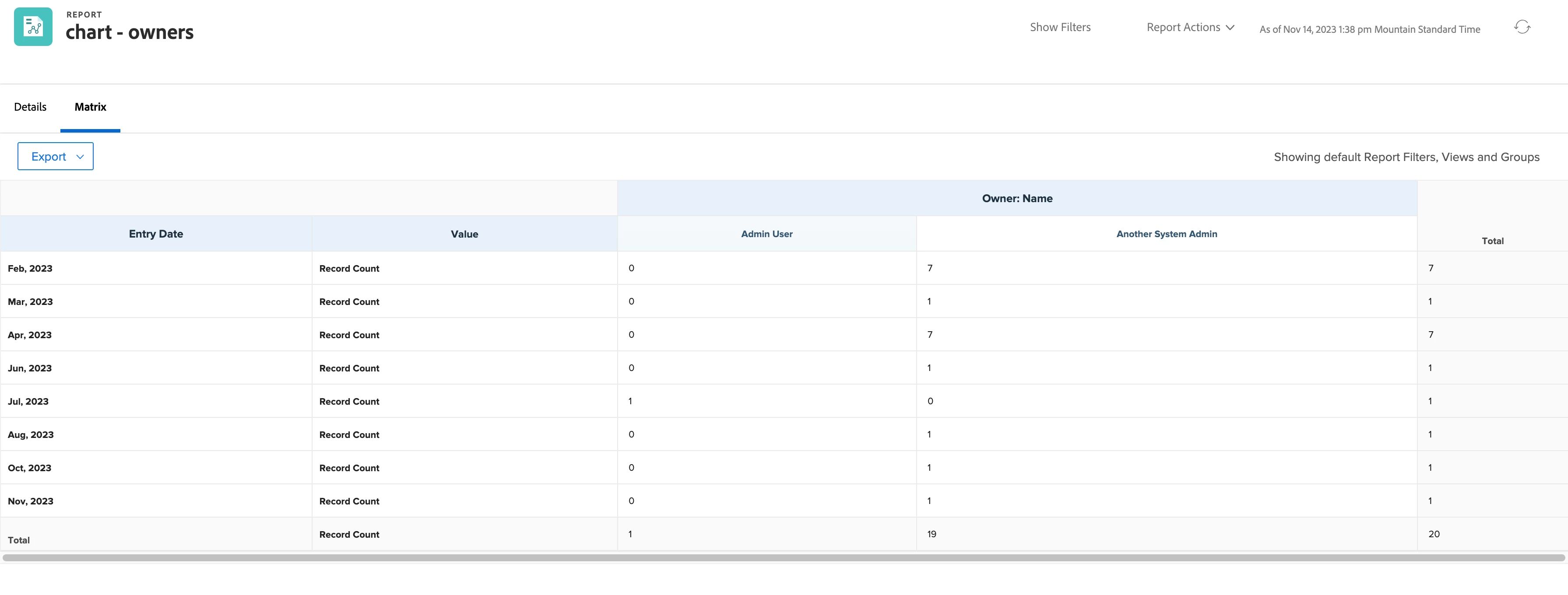Click the grand total value 20
The image size is (1568, 595).
[1434, 534]
